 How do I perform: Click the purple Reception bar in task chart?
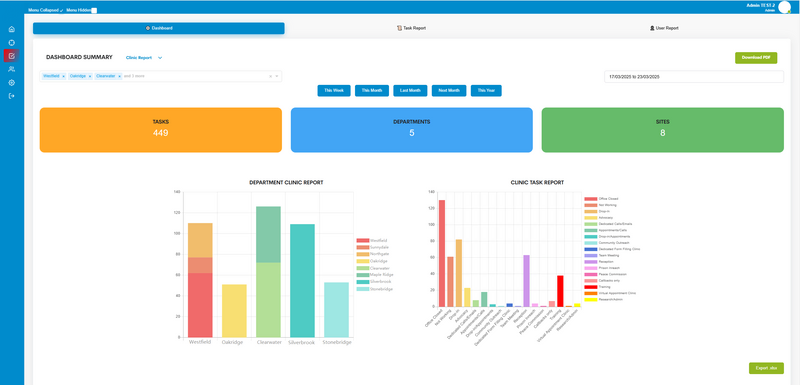pyautogui.click(x=527, y=280)
